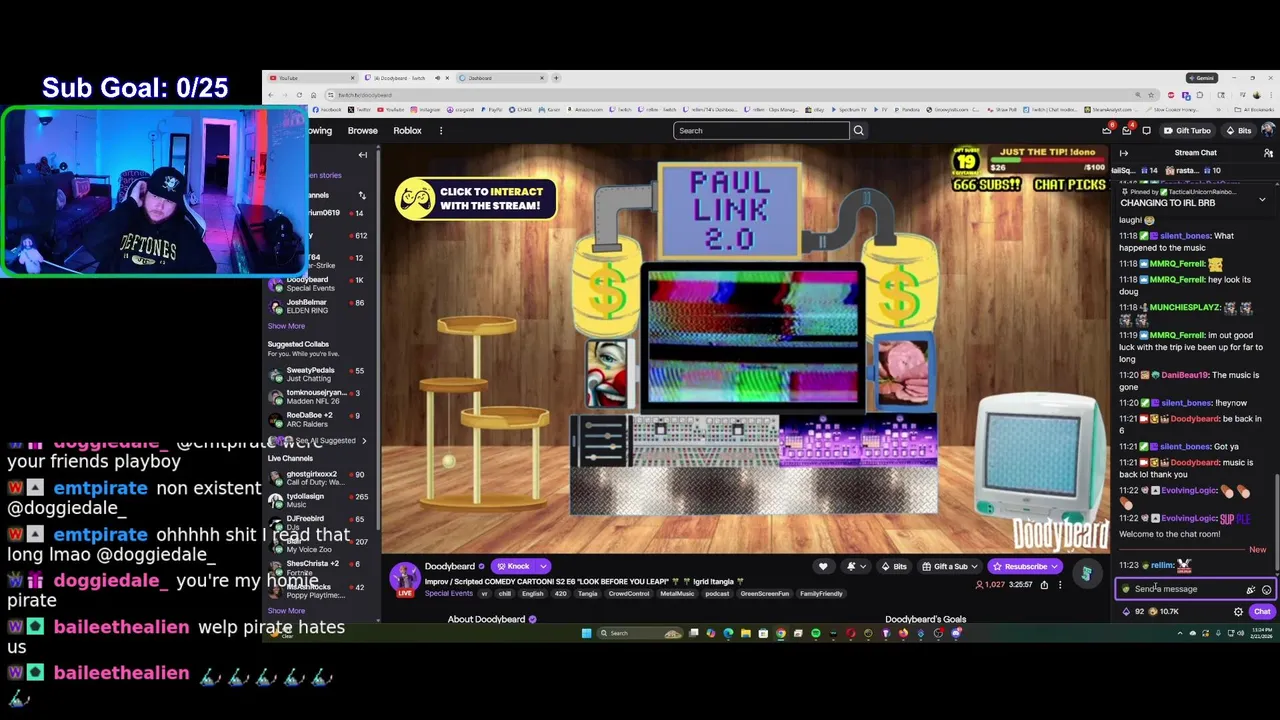The image size is (1280, 720).
Task: Click the Gift Turbo button
Action: click(x=1187, y=130)
